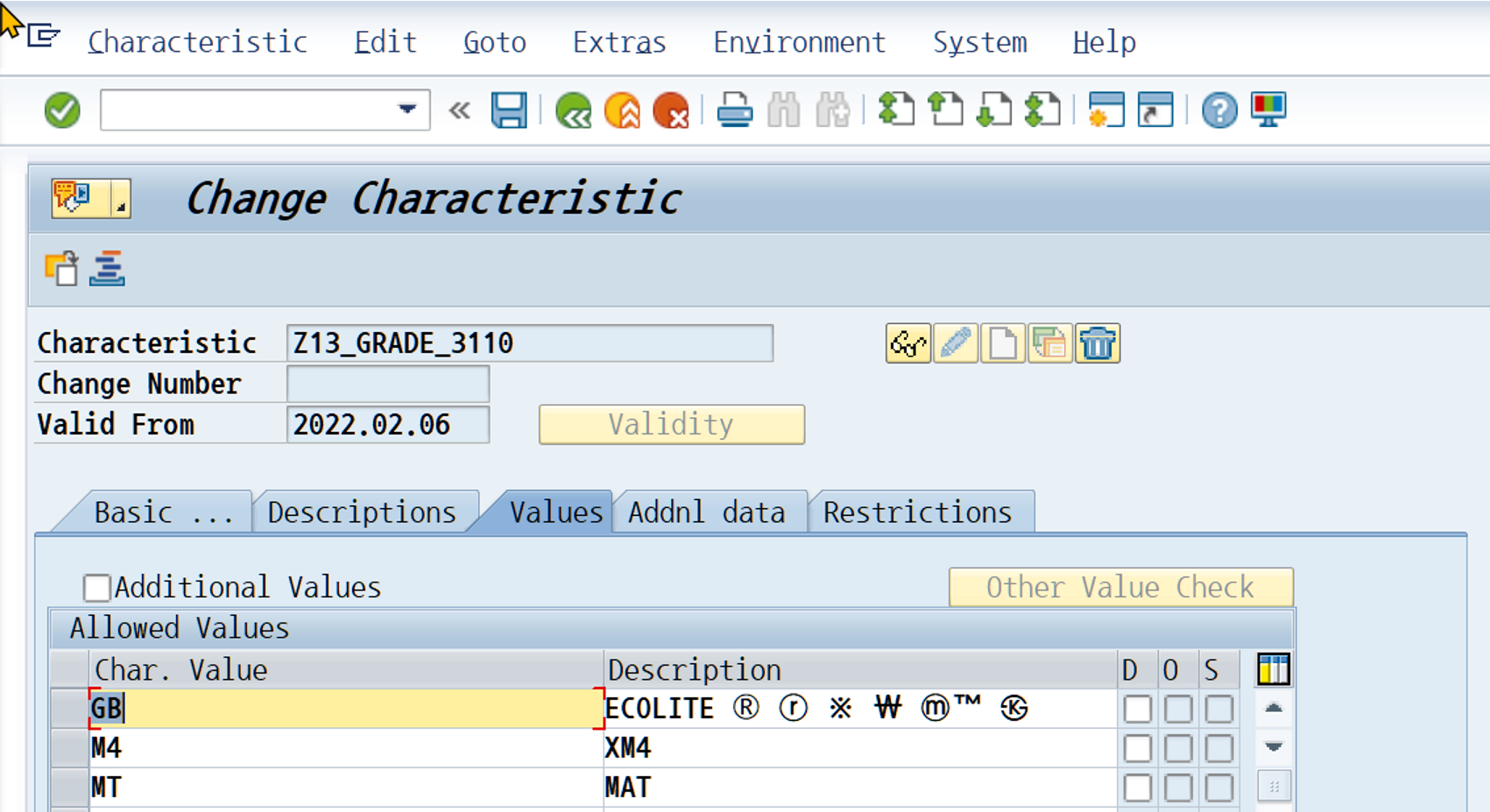Screen dimensions: 1490x812
Task: Check O box in GB row
Action: point(1178,709)
